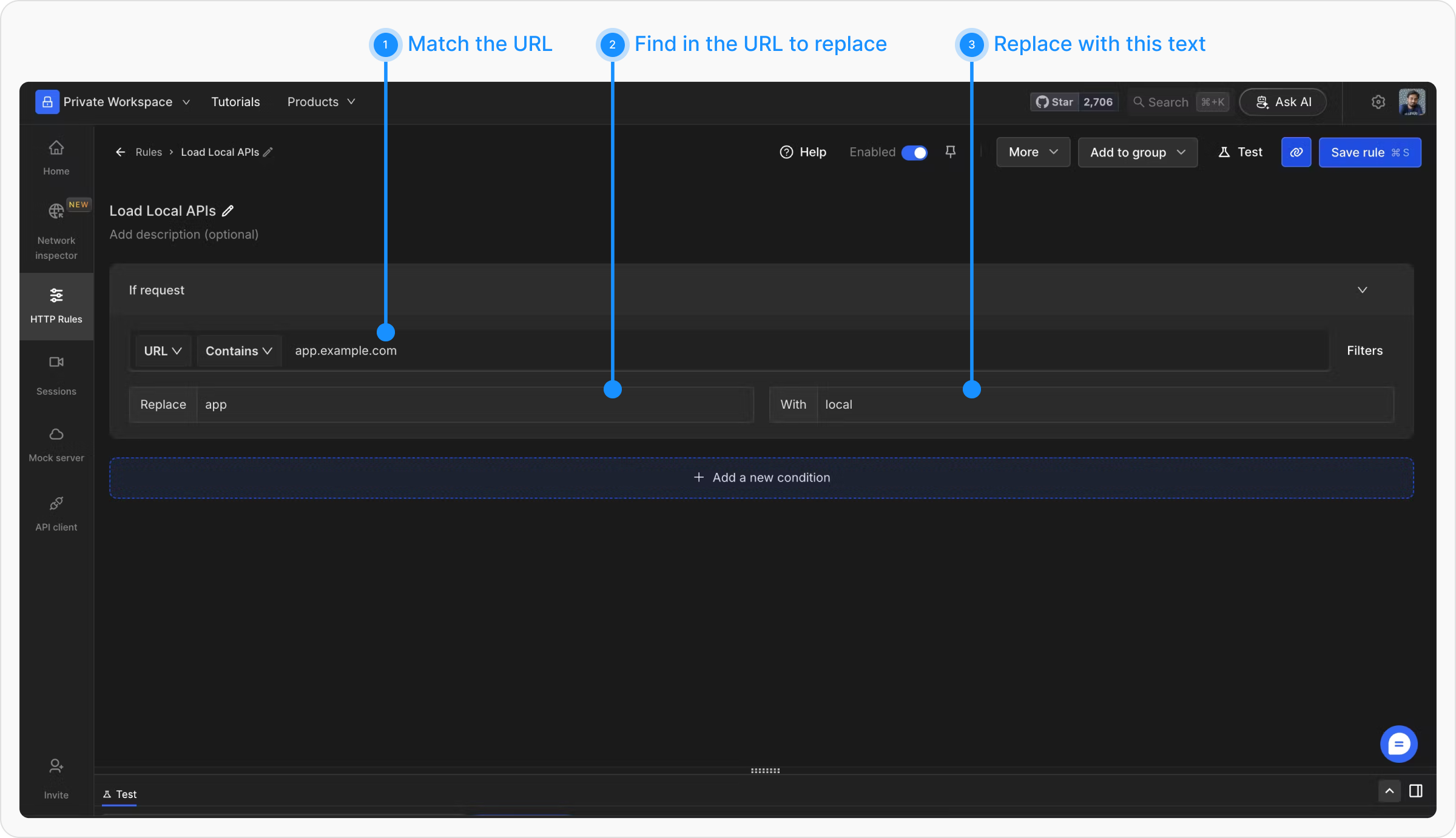Toggle the Enabled rule switch
This screenshot has width=1456, height=838.
[914, 153]
